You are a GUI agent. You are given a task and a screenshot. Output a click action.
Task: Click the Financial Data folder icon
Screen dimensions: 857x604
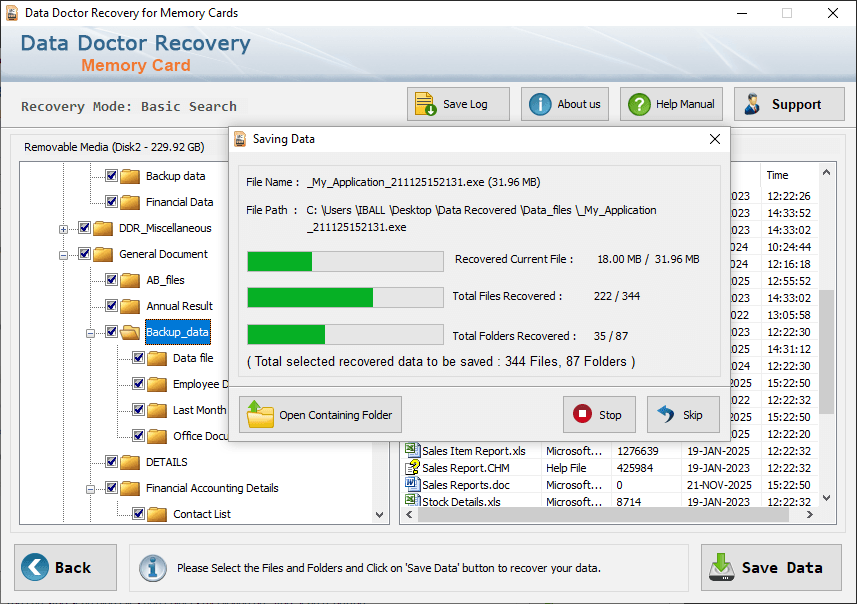pyautogui.click(x=130, y=202)
